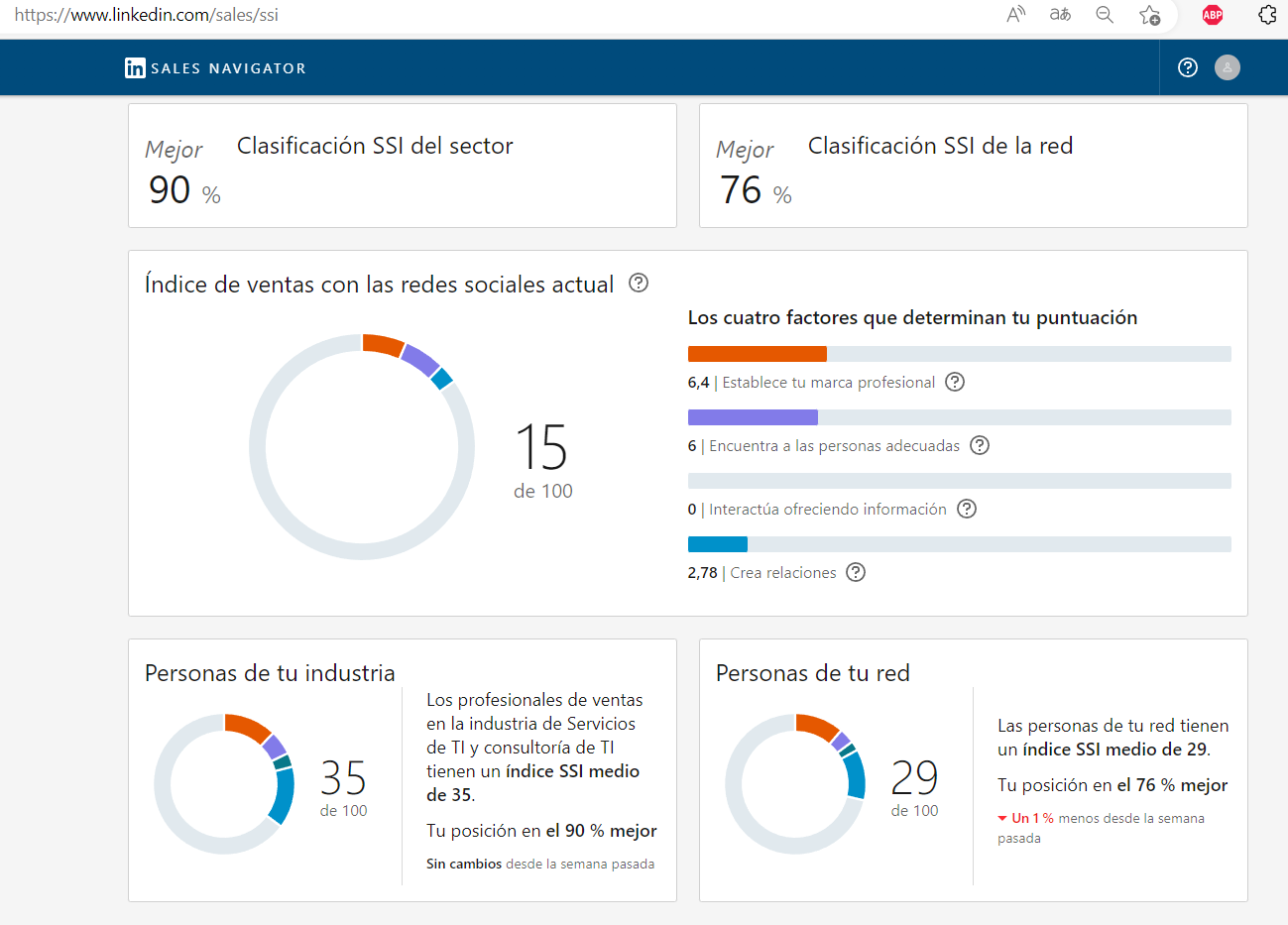Click the zoom out magnifier icon
Image resolution: width=1288 pixels, height=925 pixels.
[1105, 15]
